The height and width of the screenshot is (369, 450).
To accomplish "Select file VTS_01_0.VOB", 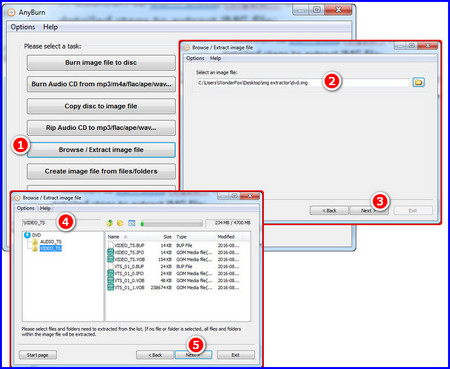I will point(129,280).
